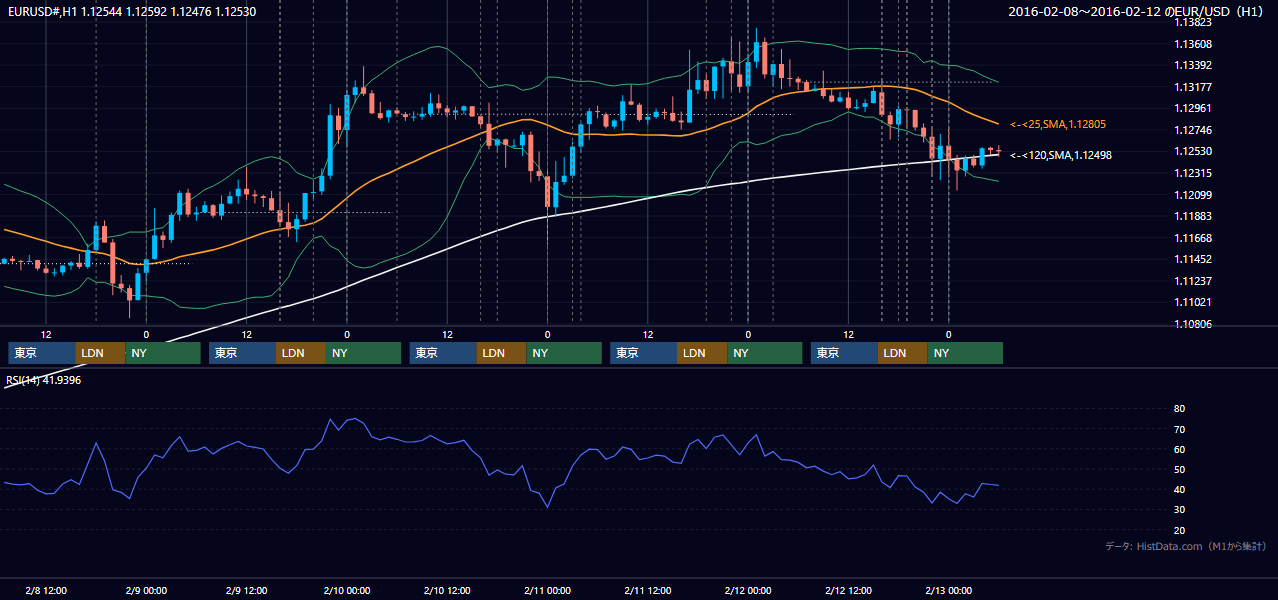Select the 2016-02-08〜2016-02-12 EUR/USD heading
The height and width of the screenshot is (600, 1278).
pyautogui.click(x=1138, y=11)
